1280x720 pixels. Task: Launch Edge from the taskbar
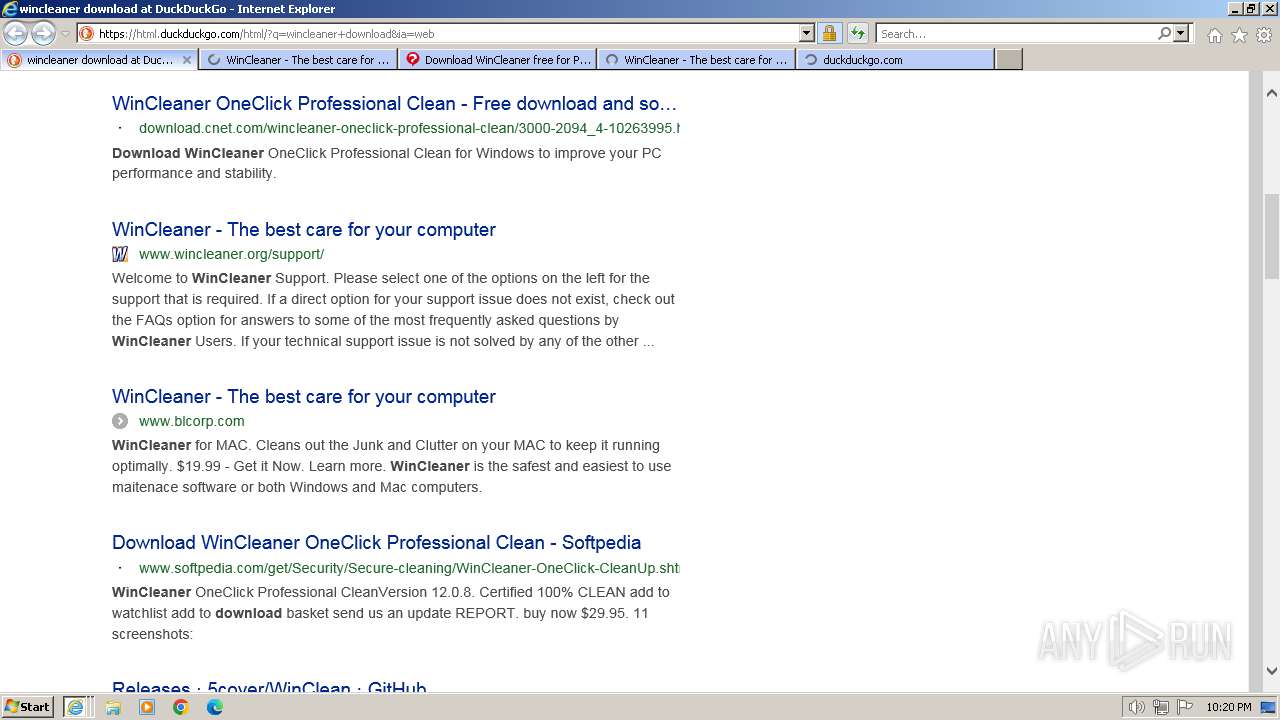coord(215,707)
